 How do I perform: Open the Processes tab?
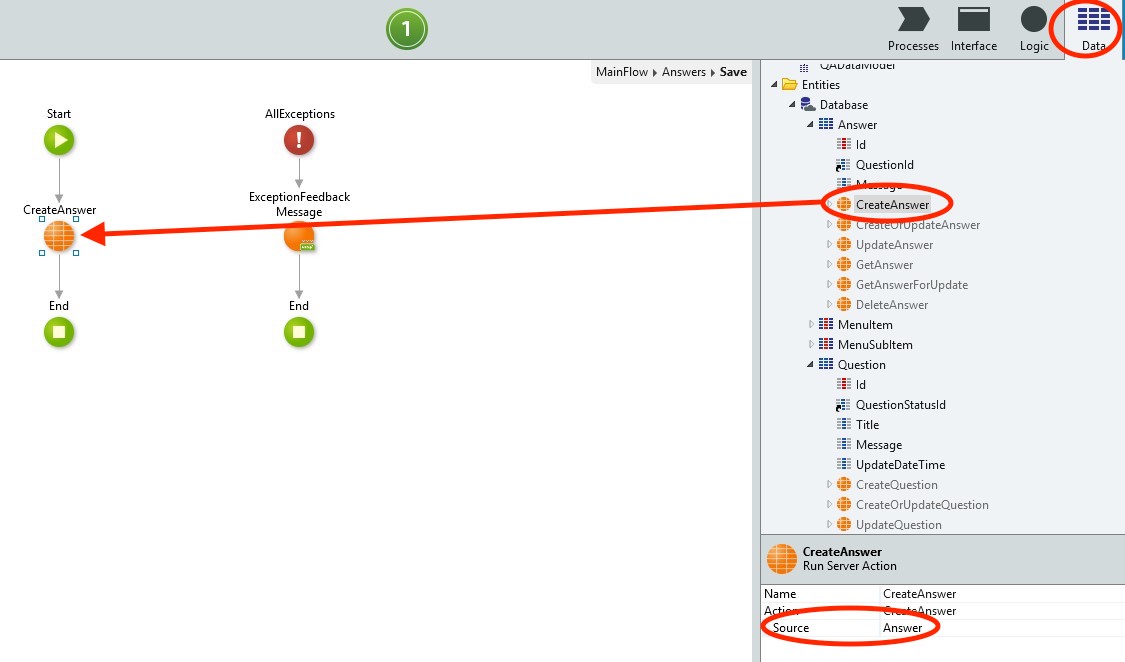pyautogui.click(x=913, y=29)
